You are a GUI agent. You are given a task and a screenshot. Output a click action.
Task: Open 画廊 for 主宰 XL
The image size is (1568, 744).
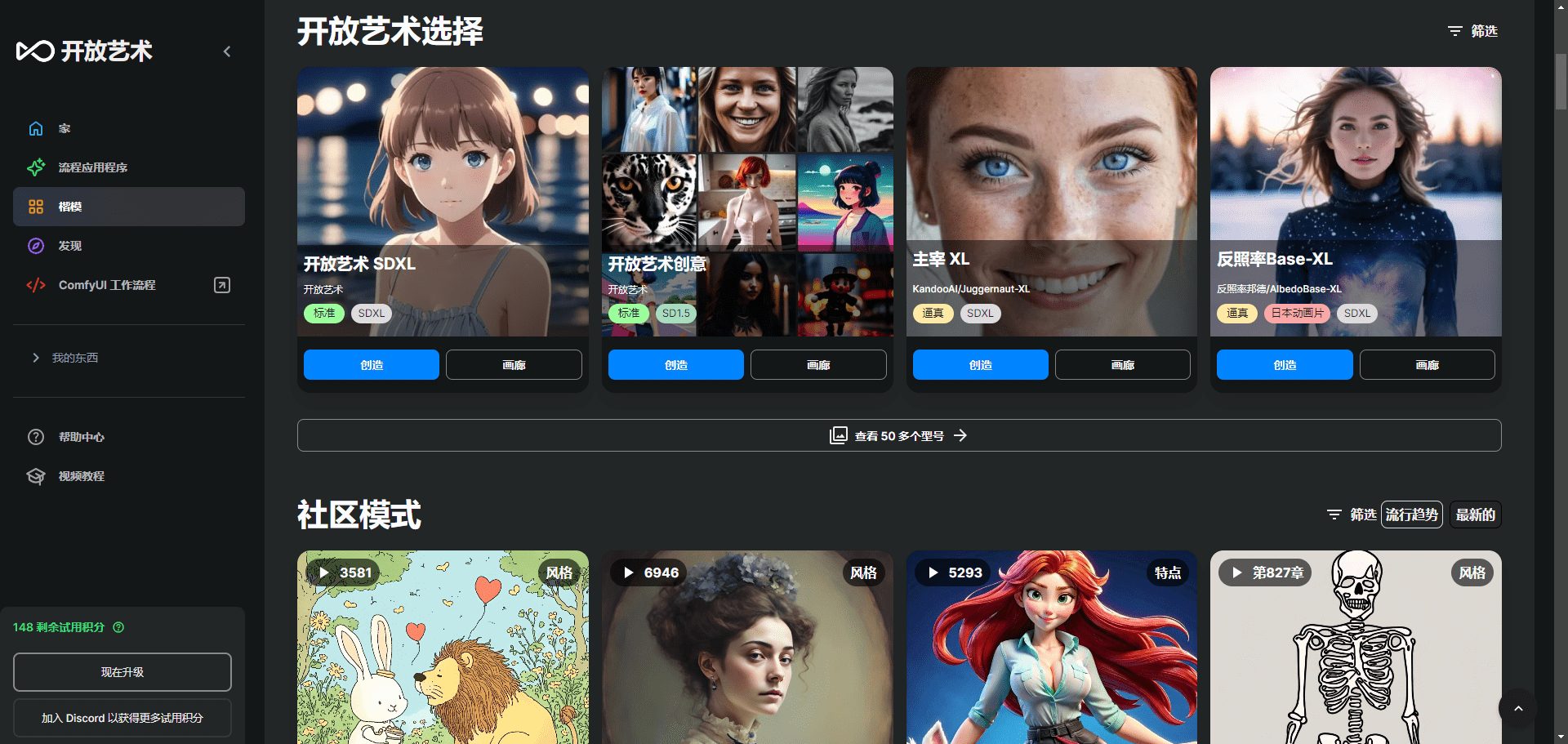(x=1123, y=365)
